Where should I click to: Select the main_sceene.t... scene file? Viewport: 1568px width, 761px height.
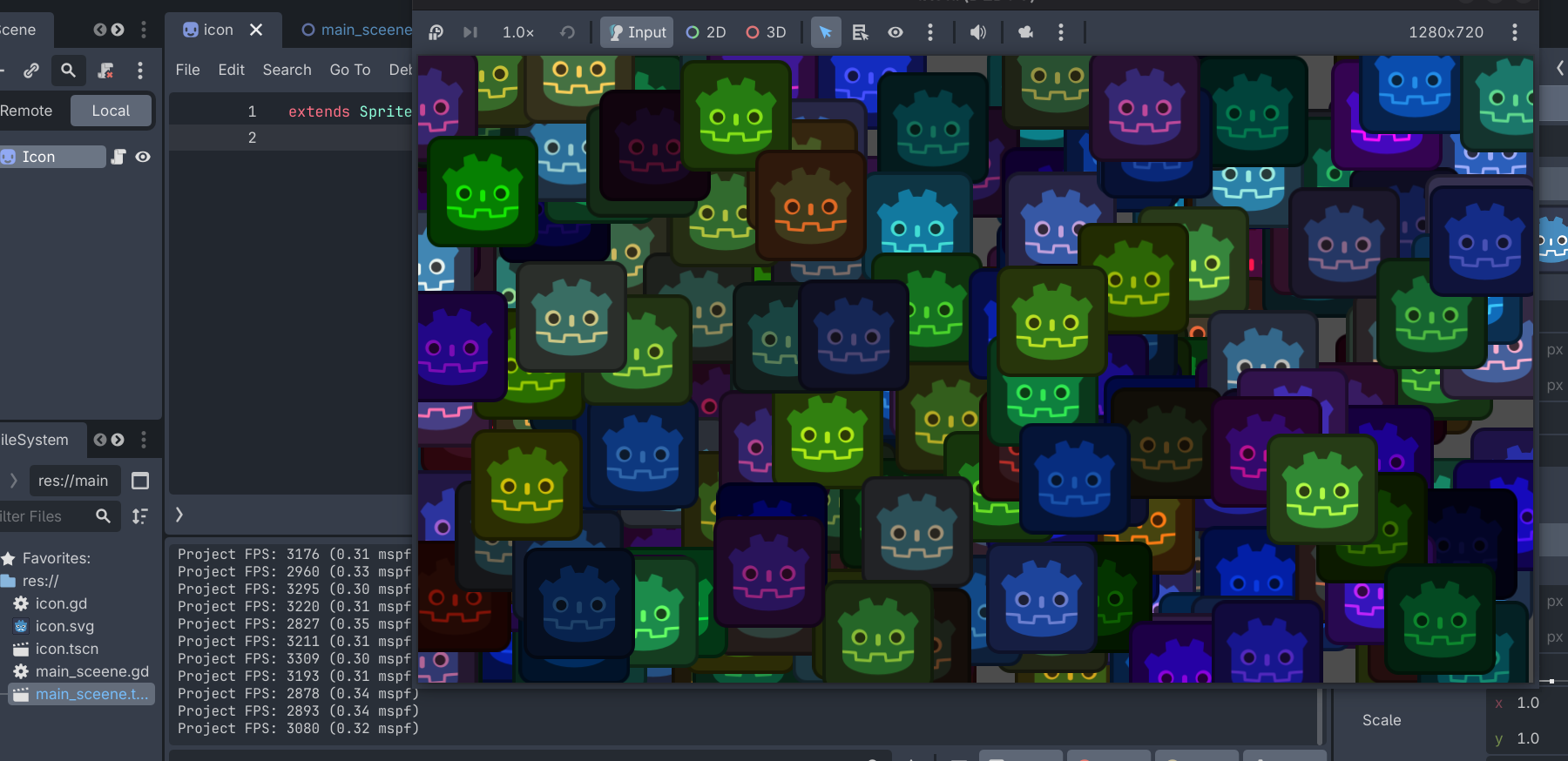pyautogui.click(x=81, y=694)
